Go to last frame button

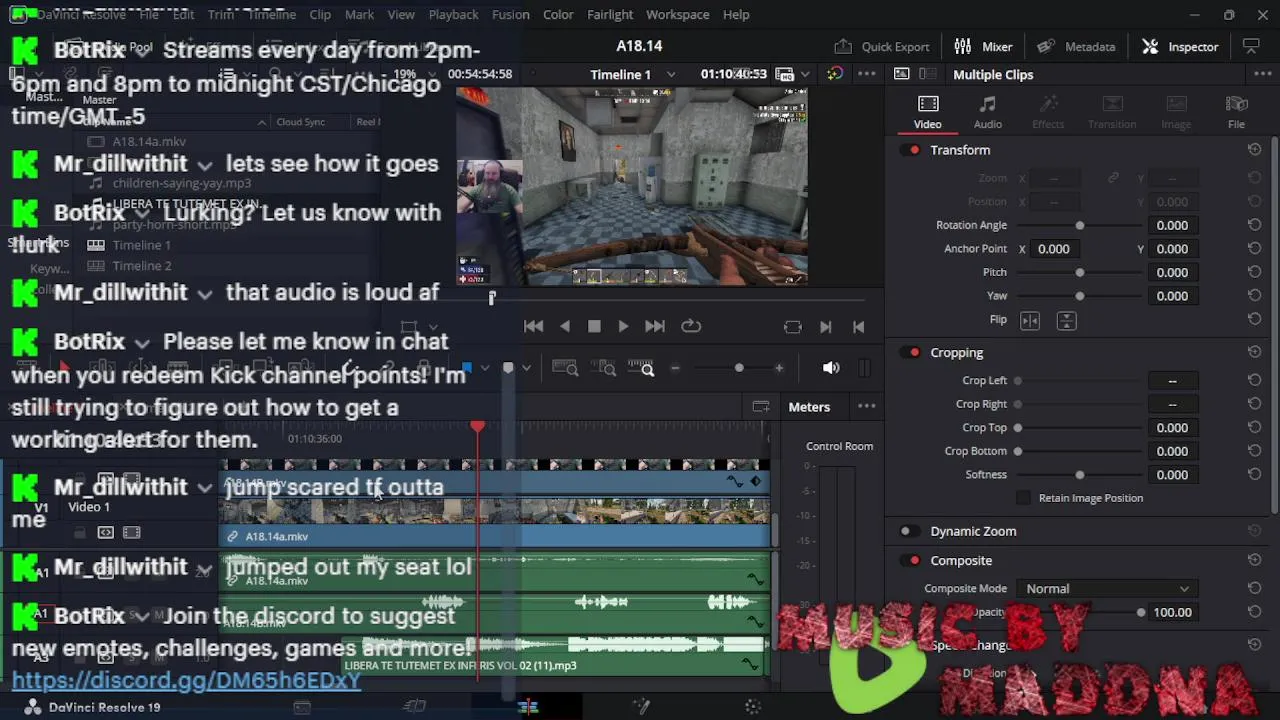(654, 326)
